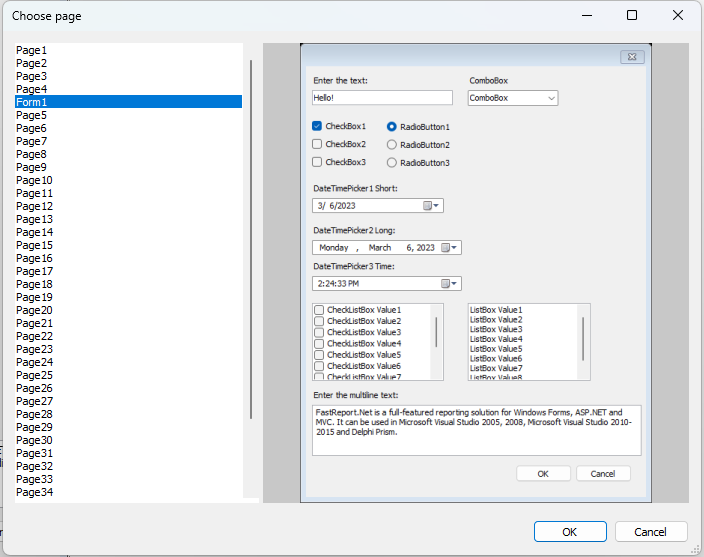
Task: Click calendar icon in DateTimePicker3 Time
Action: 446,284
